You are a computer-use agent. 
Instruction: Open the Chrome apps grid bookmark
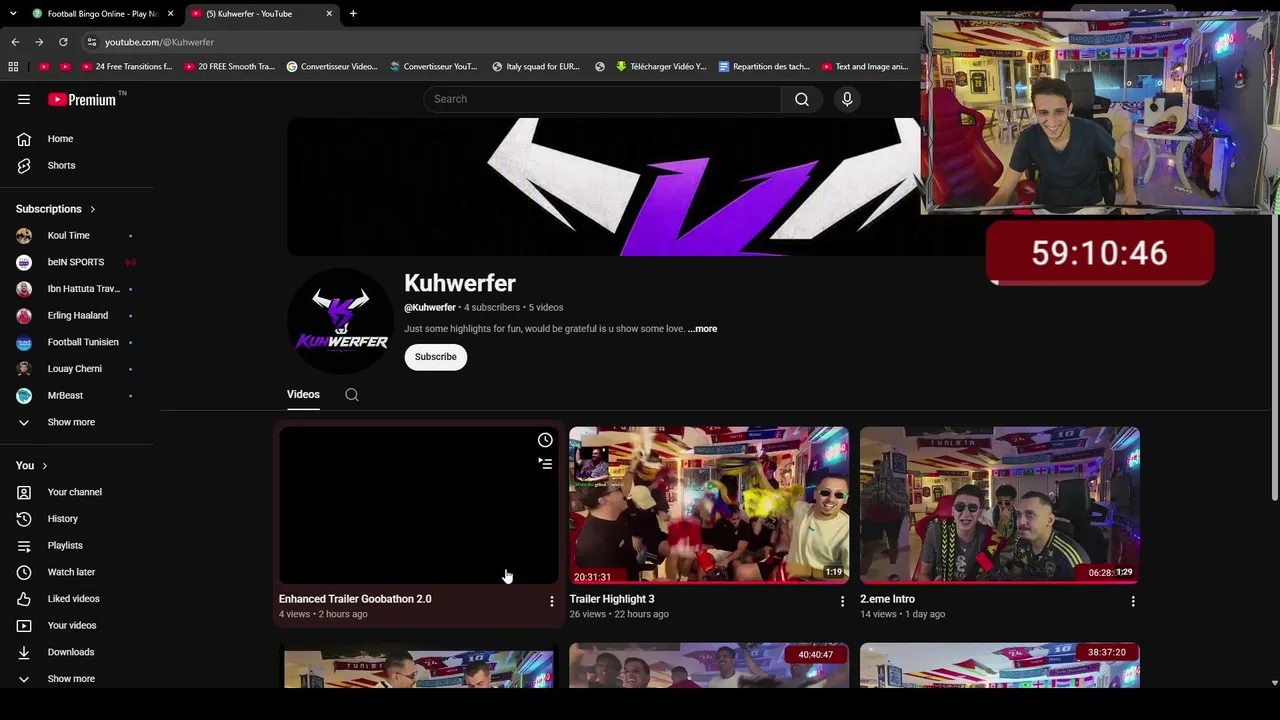[13, 67]
